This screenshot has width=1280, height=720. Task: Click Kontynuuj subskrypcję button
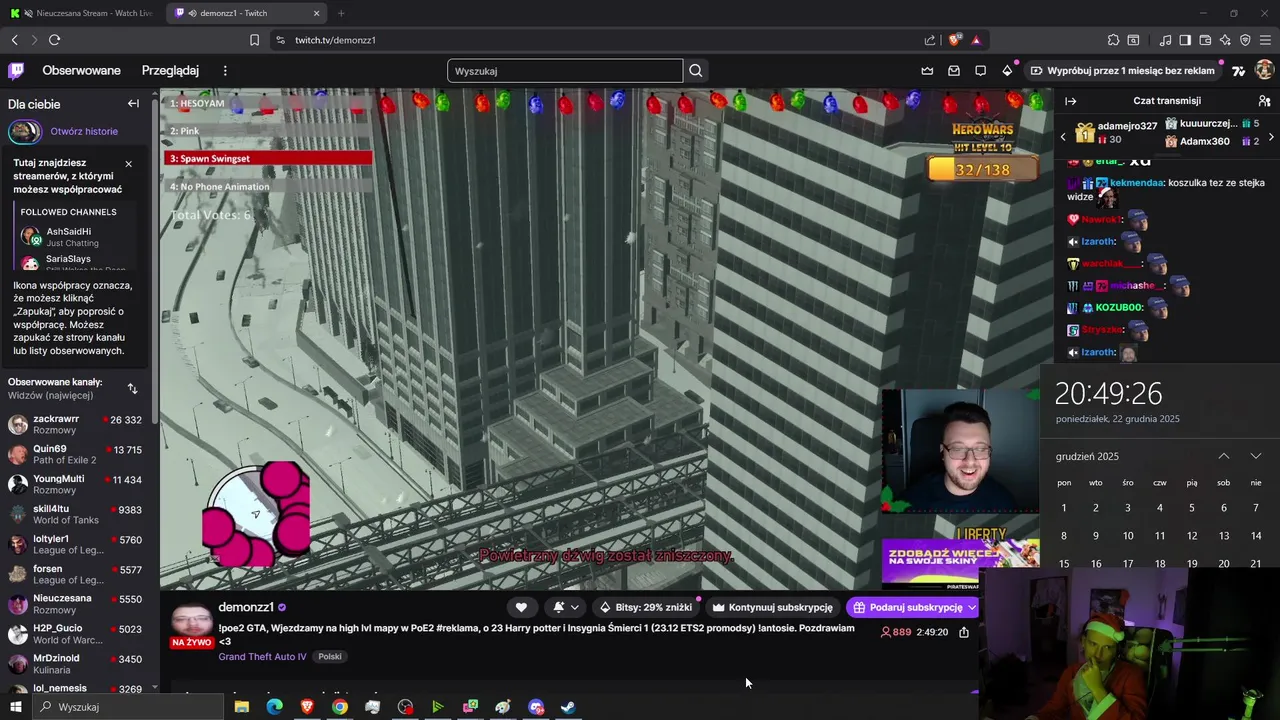(x=772, y=607)
